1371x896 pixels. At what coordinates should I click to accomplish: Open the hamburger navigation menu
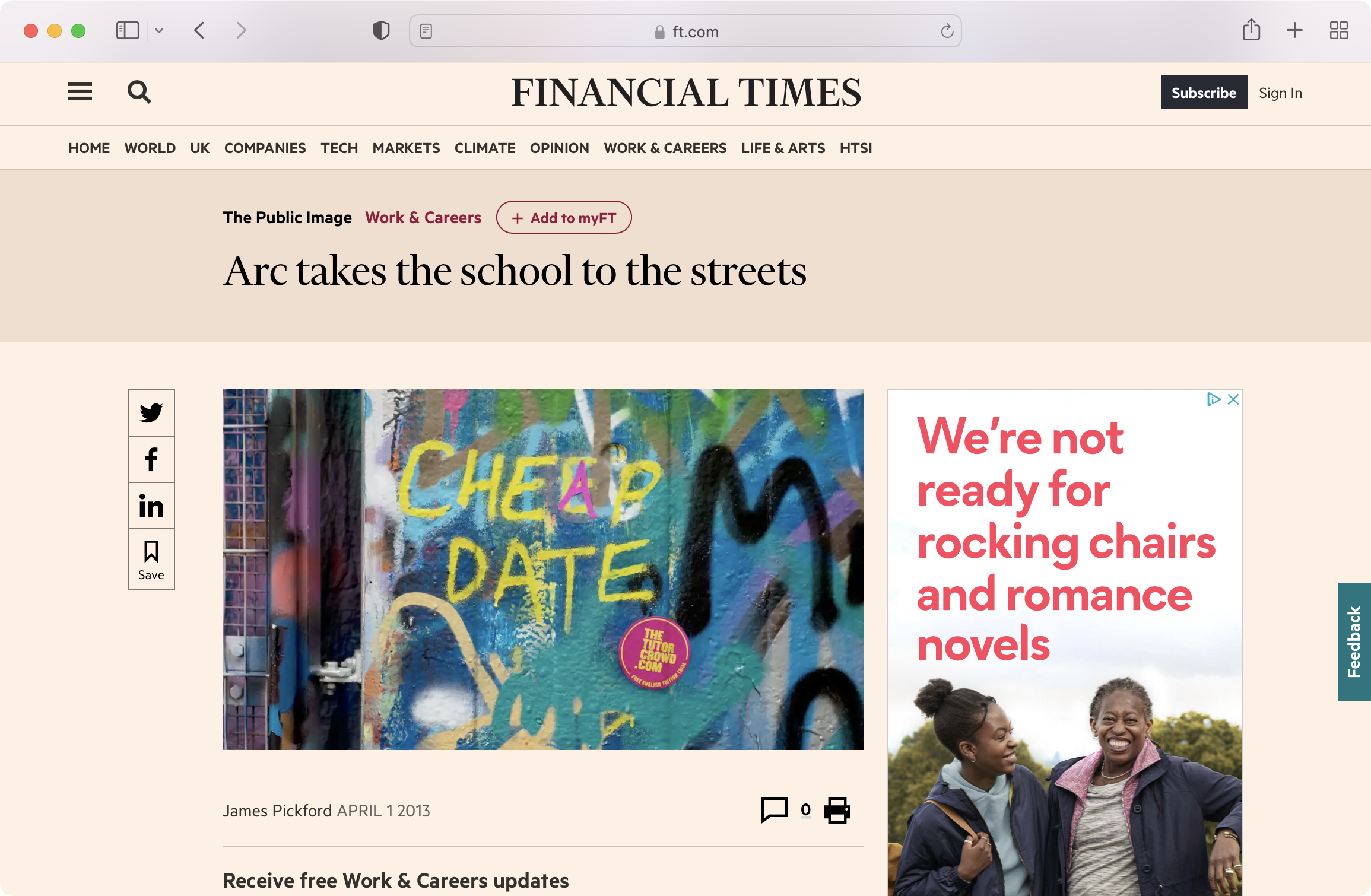pyautogui.click(x=80, y=92)
